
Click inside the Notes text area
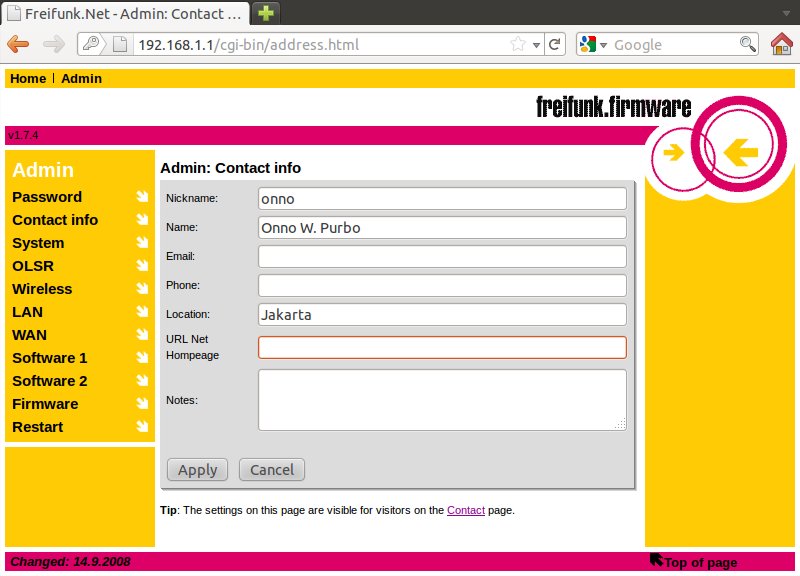[x=442, y=400]
